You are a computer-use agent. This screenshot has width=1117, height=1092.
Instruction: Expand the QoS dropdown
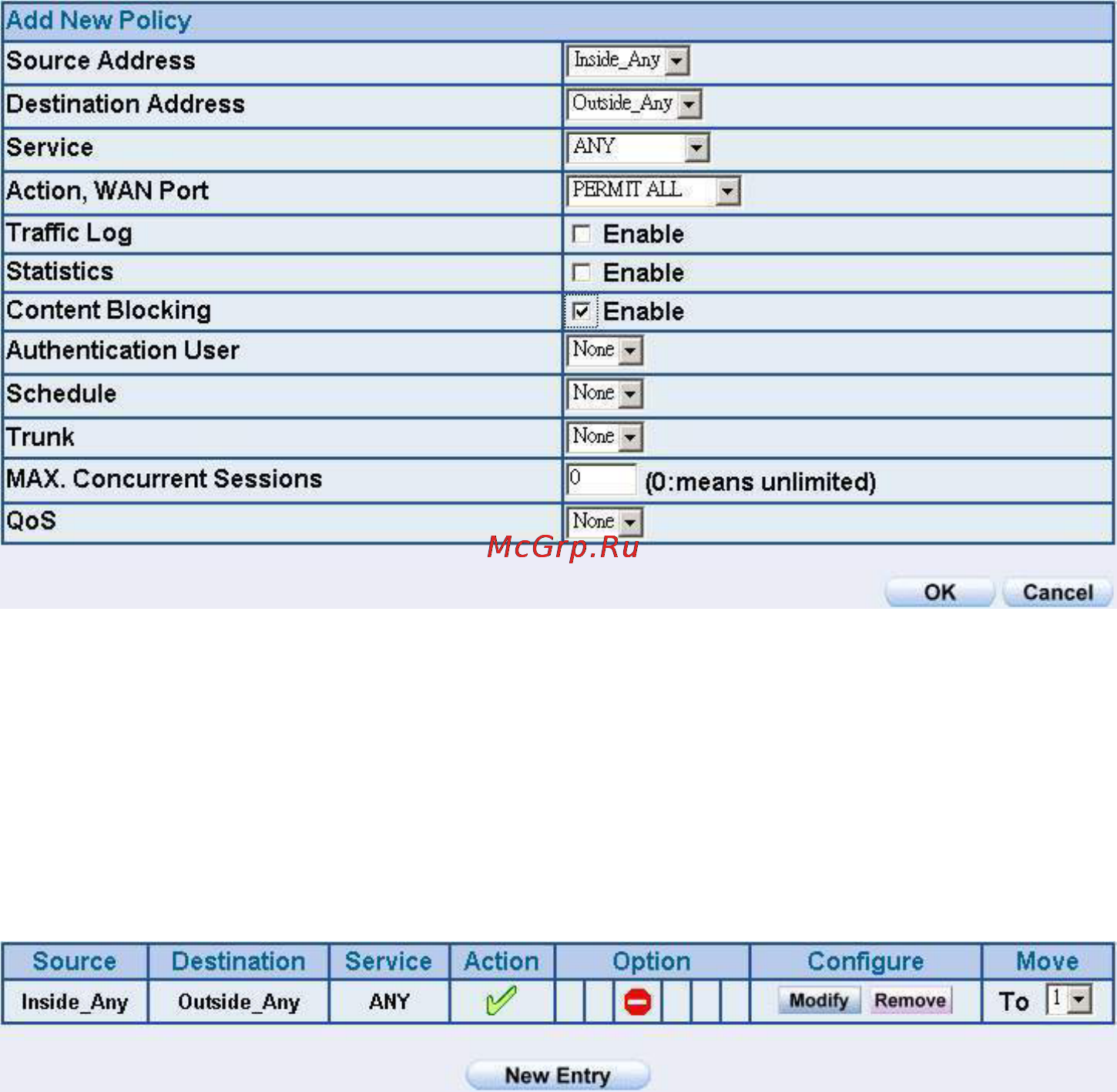605,522
